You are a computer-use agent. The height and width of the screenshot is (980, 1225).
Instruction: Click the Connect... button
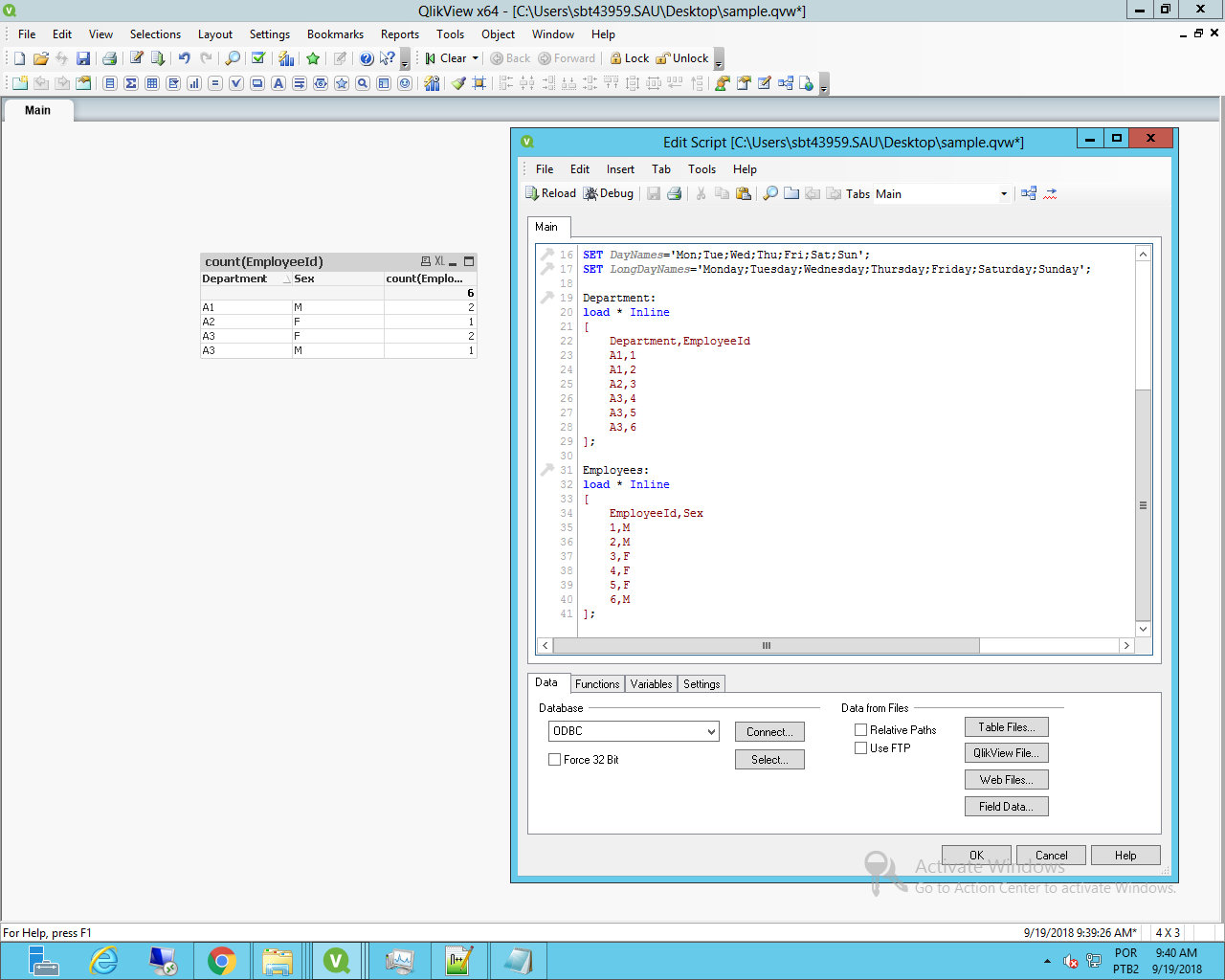[x=769, y=732]
